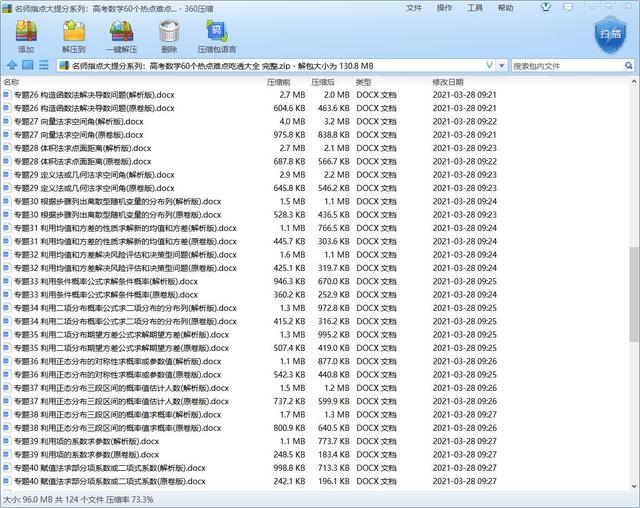The height and width of the screenshot is (508, 640).
Task: Click file icon of 专题29 定义法或几何法(原卷版).docx
Action: point(7,188)
